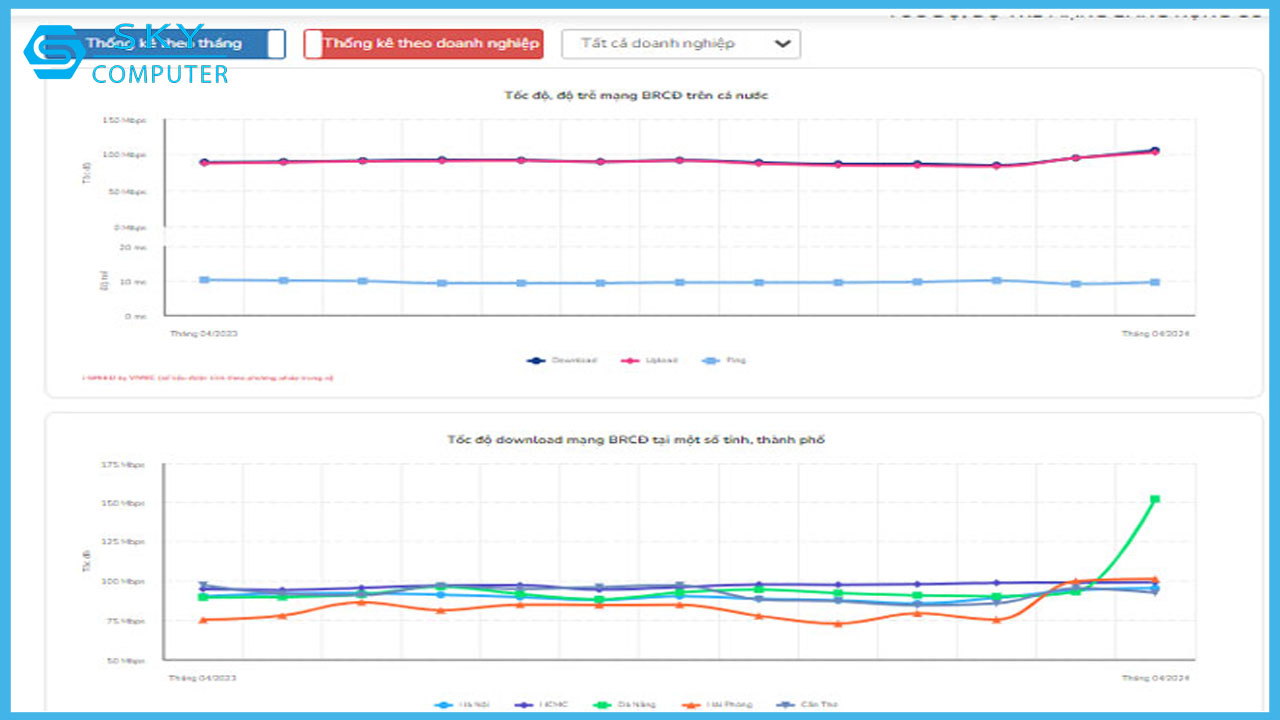Click the dropdown chevron arrow for enterprises
1280x720 pixels.
(783, 44)
